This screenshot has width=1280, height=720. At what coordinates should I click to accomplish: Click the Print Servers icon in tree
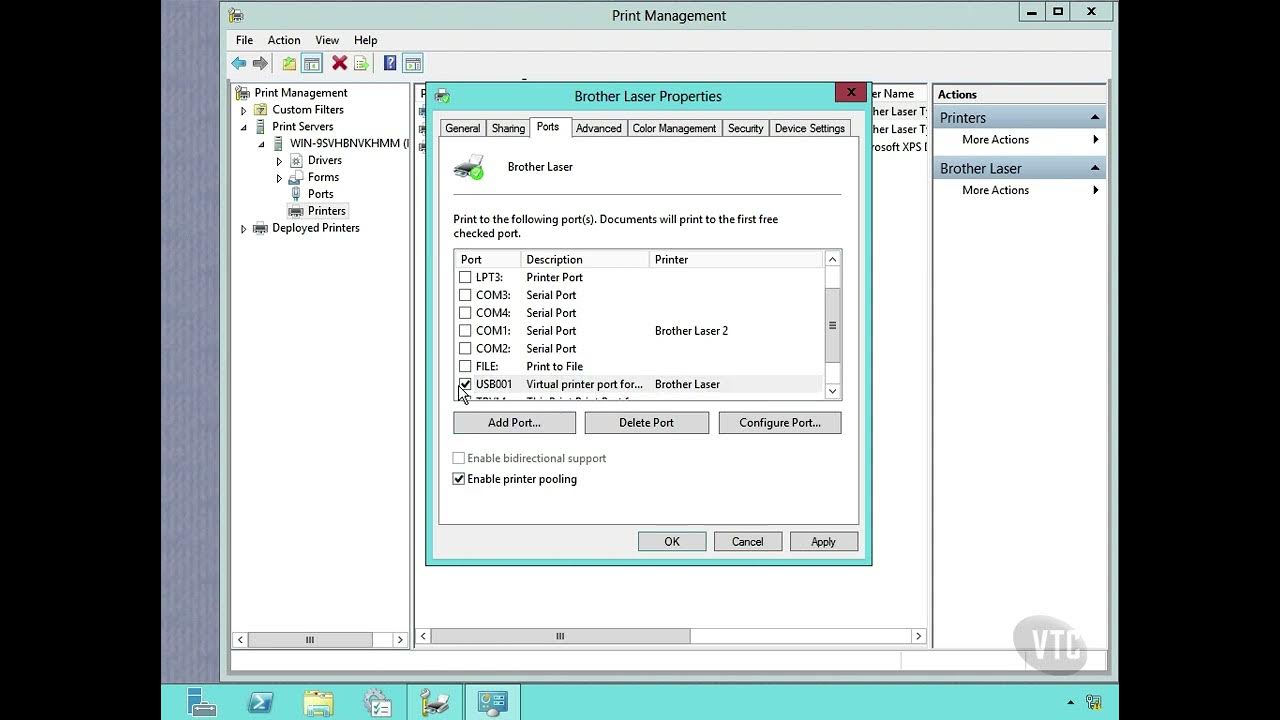(x=261, y=127)
